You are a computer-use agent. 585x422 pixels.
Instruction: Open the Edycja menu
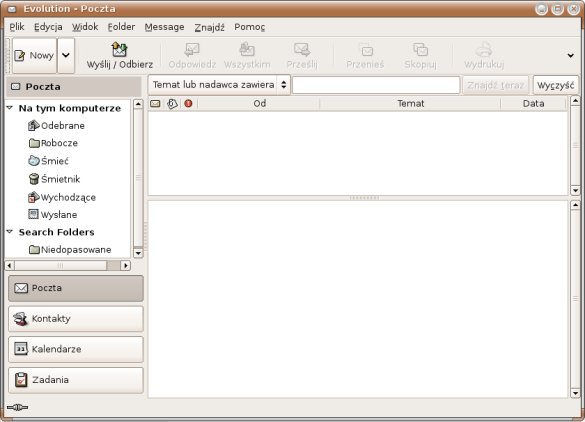click(x=48, y=27)
